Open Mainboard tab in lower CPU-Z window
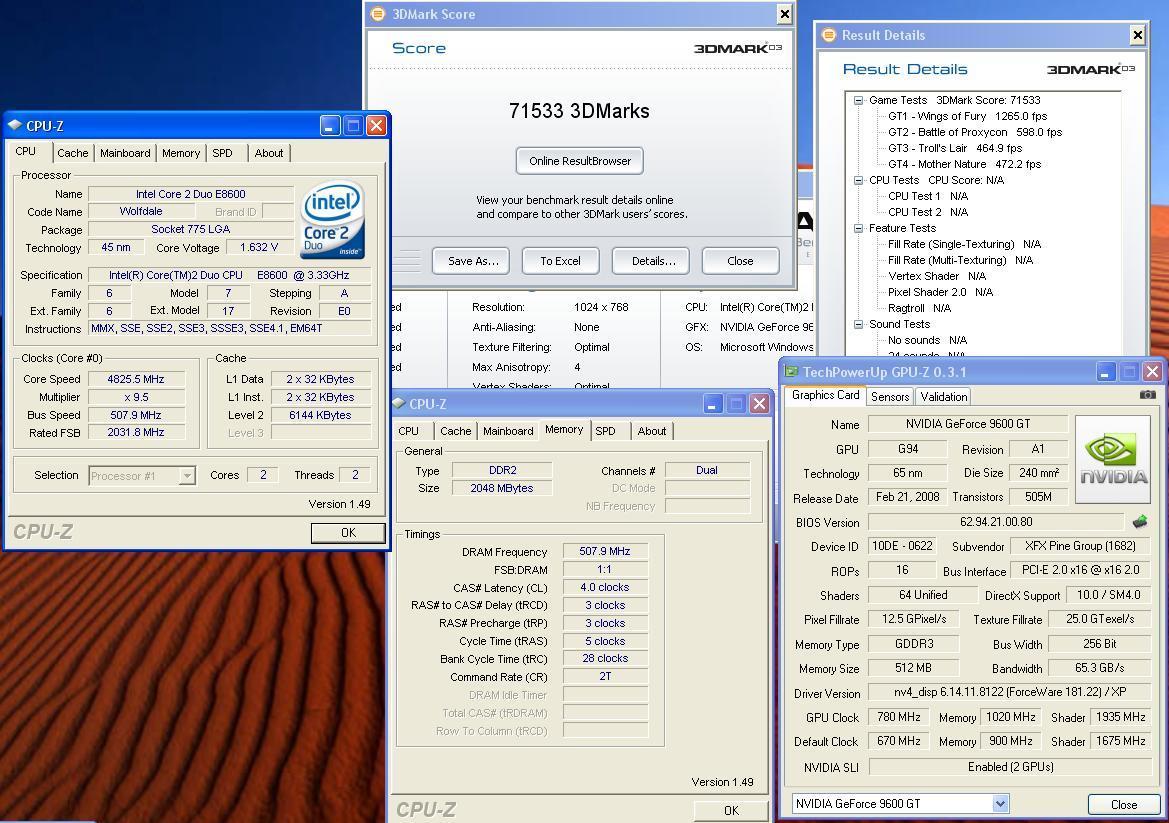 tap(508, 431)
